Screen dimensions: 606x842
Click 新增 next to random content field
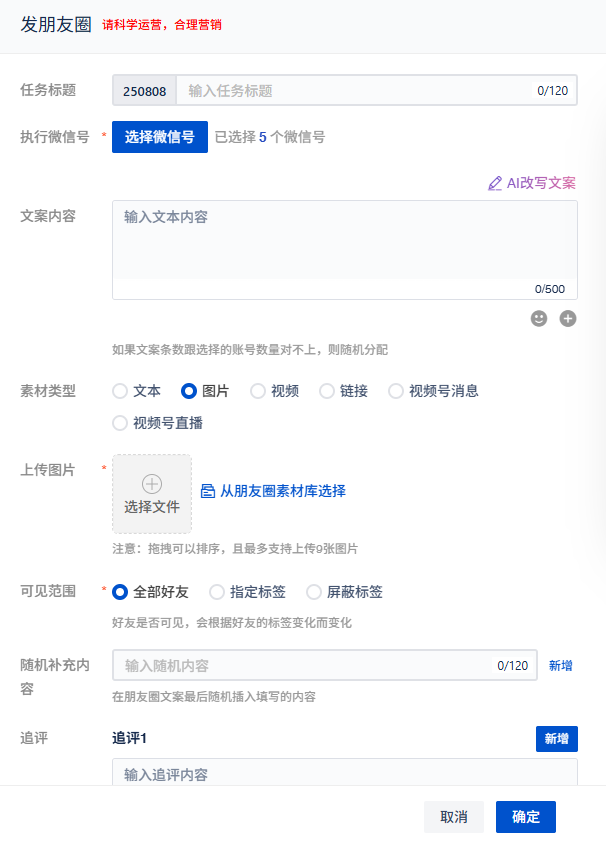click(561, 666)
